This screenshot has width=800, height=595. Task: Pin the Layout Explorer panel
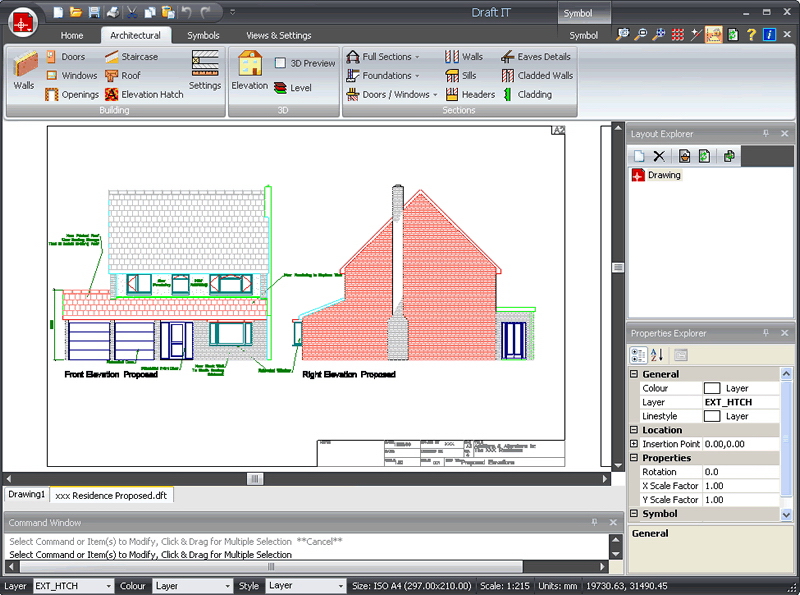point(766,134)
